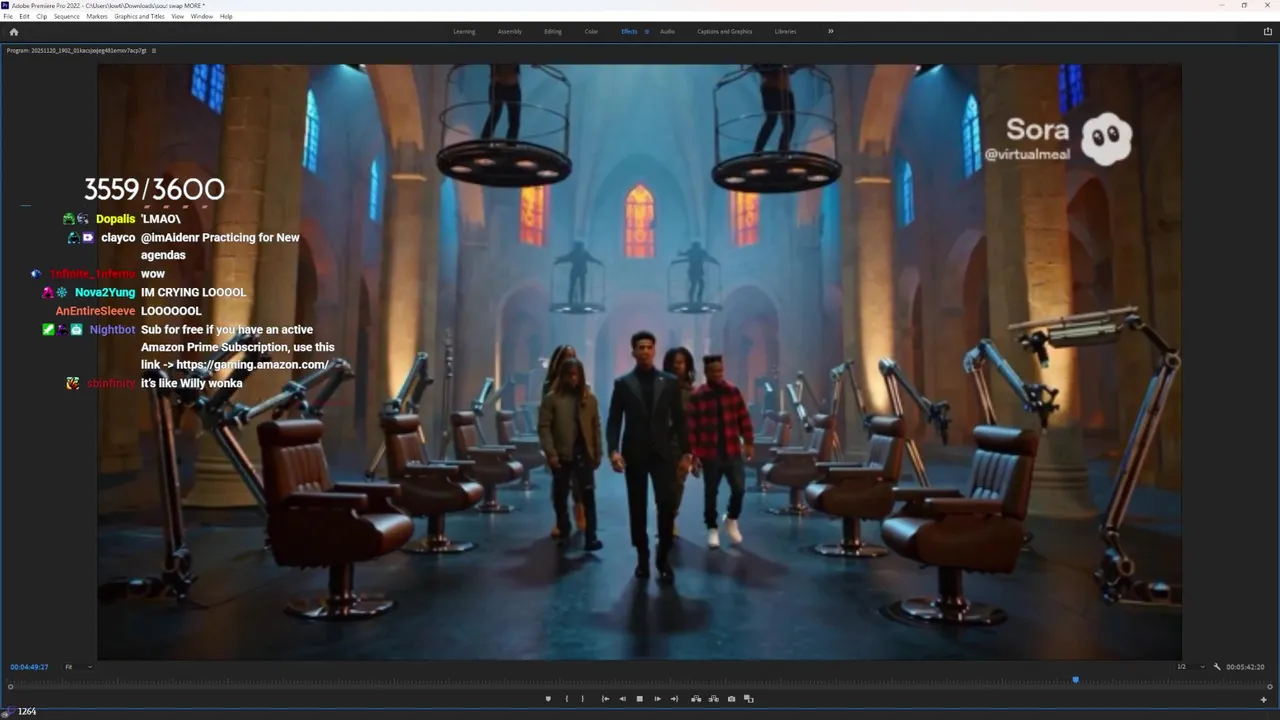Switch to the Effects workspace
The image size is (1280, 720).
(x=629, y=31)
